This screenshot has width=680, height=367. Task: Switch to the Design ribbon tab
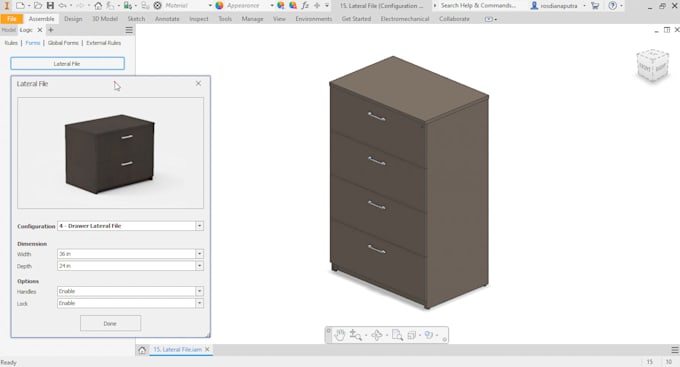73,19
